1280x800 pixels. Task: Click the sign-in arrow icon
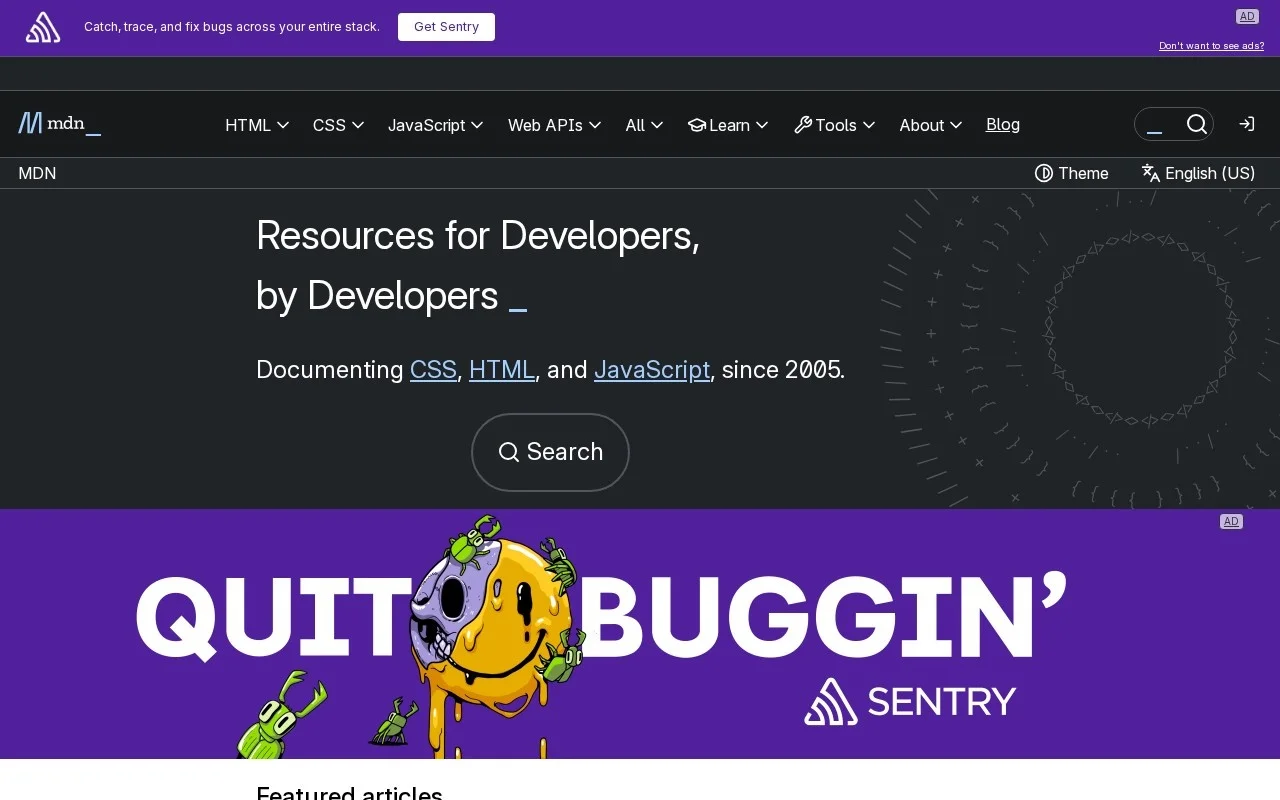coord(1246,124)
